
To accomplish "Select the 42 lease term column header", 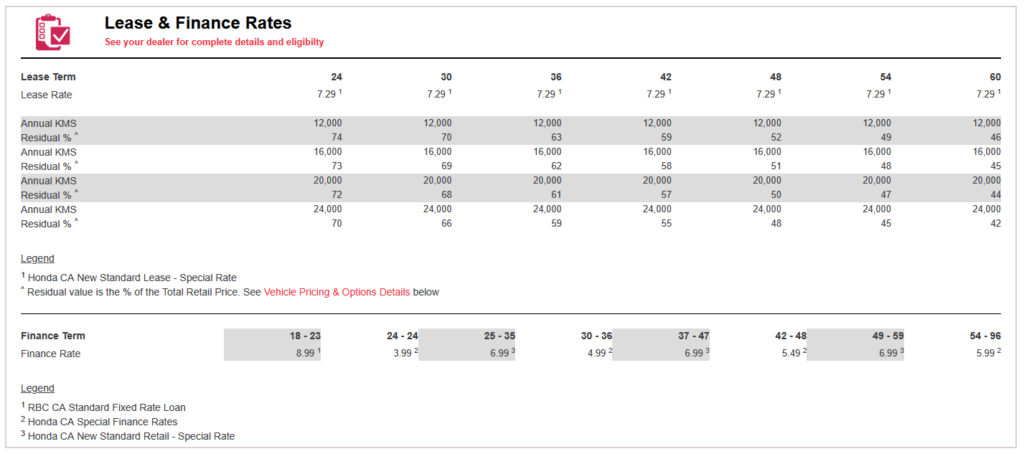I will (665, 76).
